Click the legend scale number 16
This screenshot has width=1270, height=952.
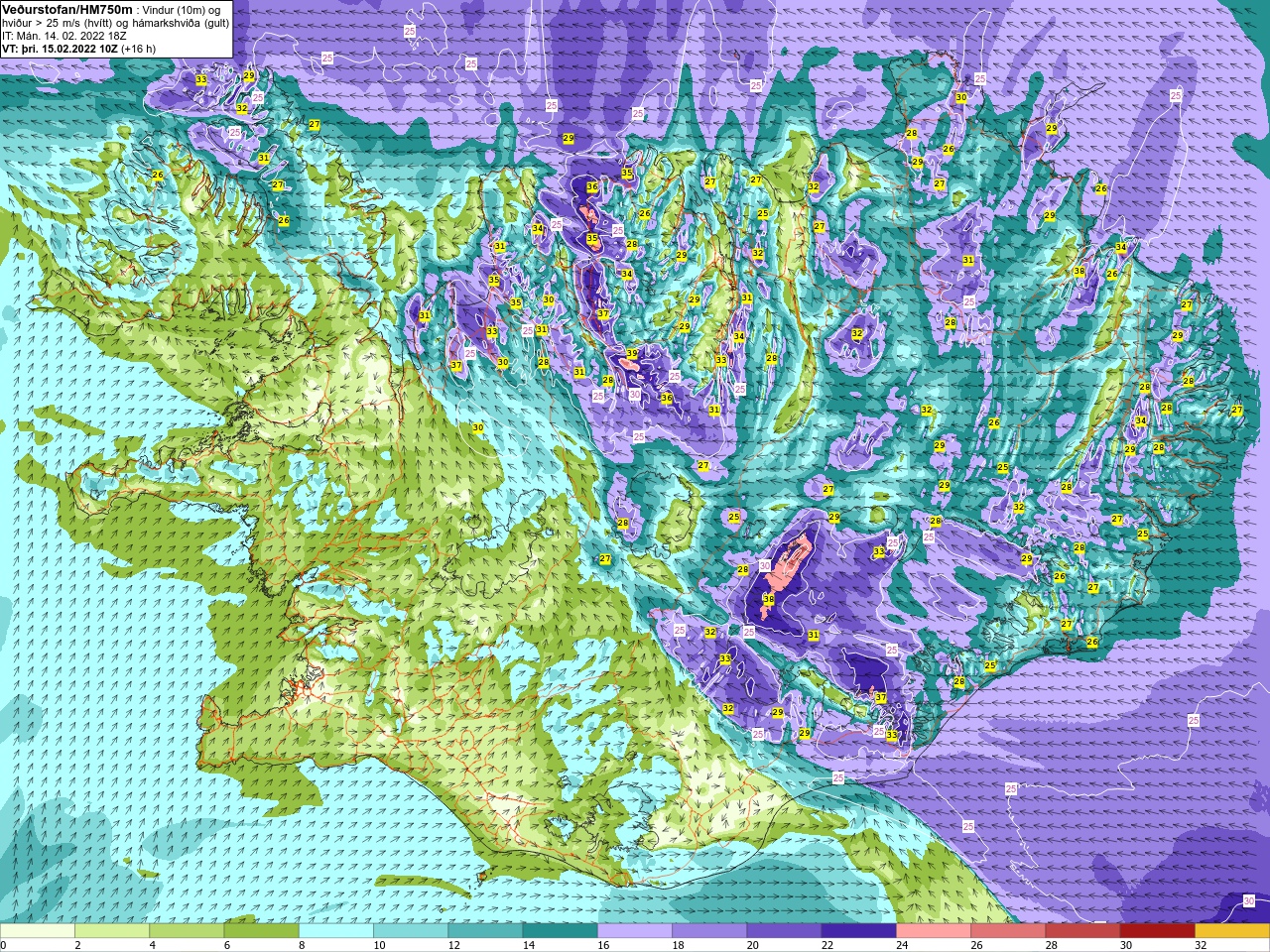[x=603, y=945]
